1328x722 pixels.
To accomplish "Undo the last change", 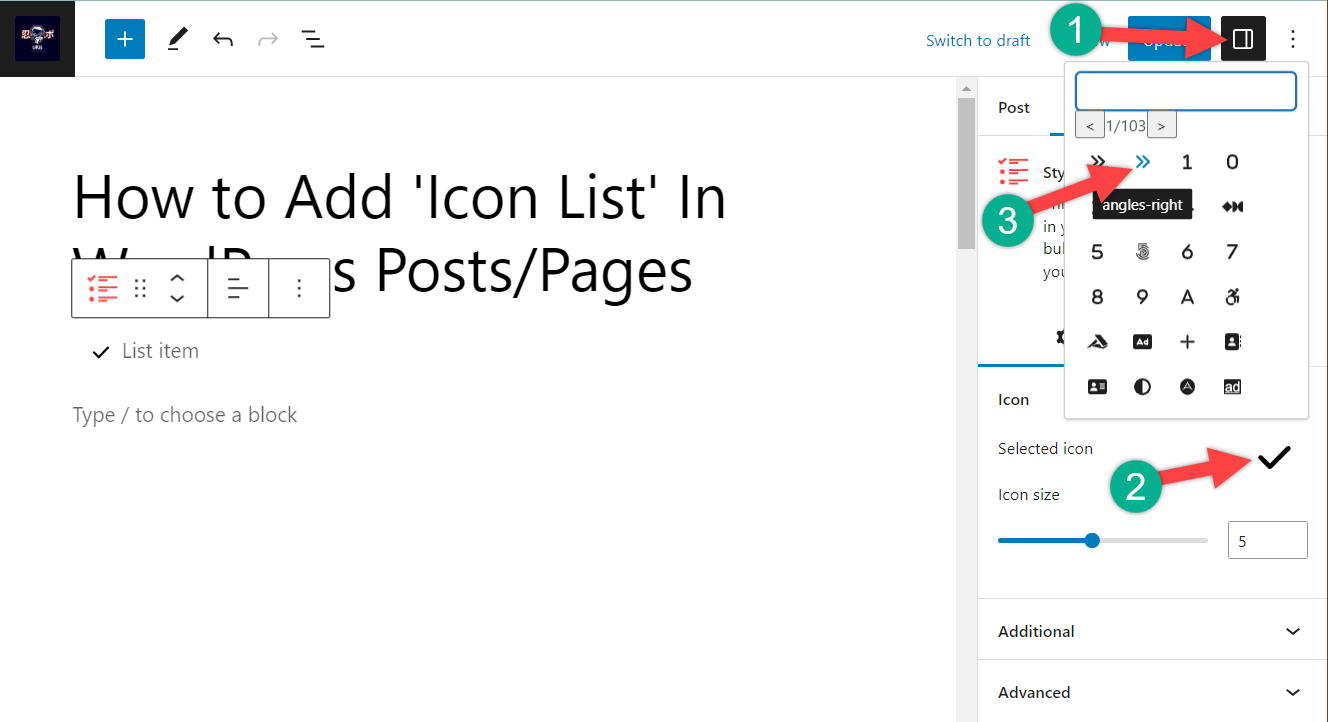I will 223,39.
